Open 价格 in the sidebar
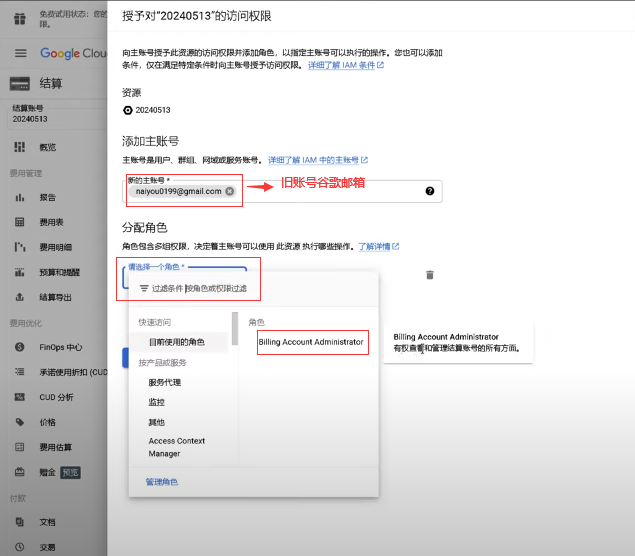 [47, 422]
